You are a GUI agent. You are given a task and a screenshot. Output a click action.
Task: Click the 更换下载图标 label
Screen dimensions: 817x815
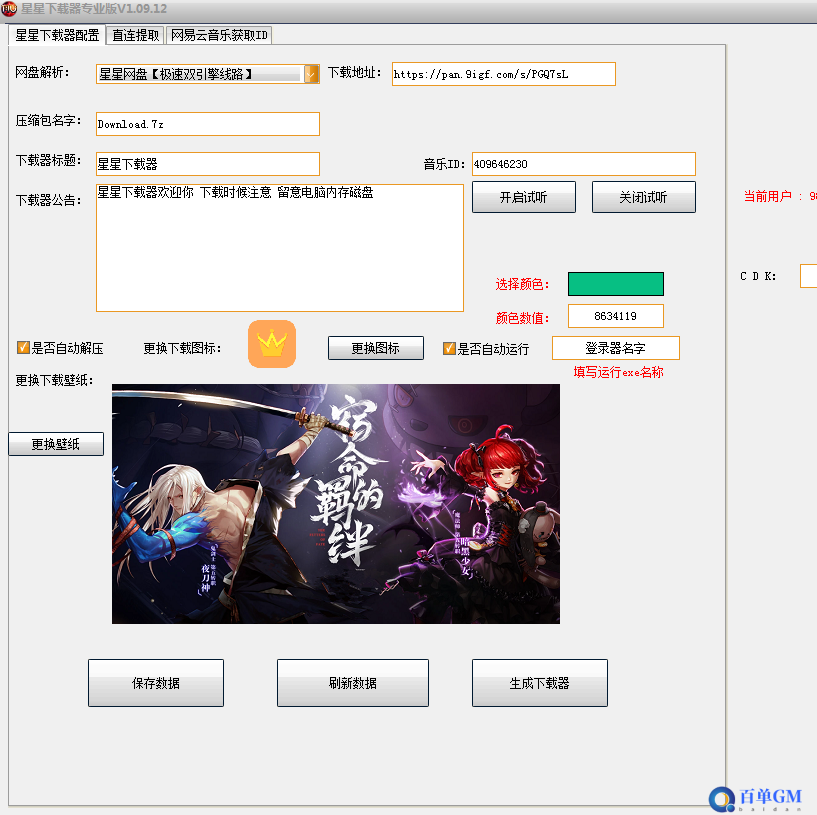[182, 348]
